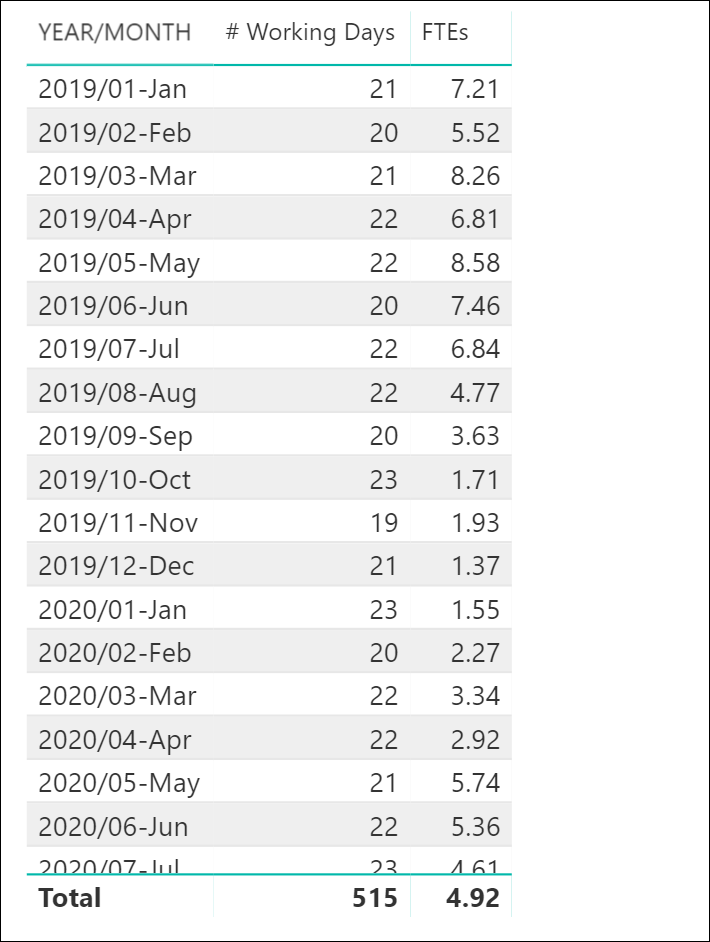Select the 2019/12-Dec row
The image size is (710, 942).
269,565
